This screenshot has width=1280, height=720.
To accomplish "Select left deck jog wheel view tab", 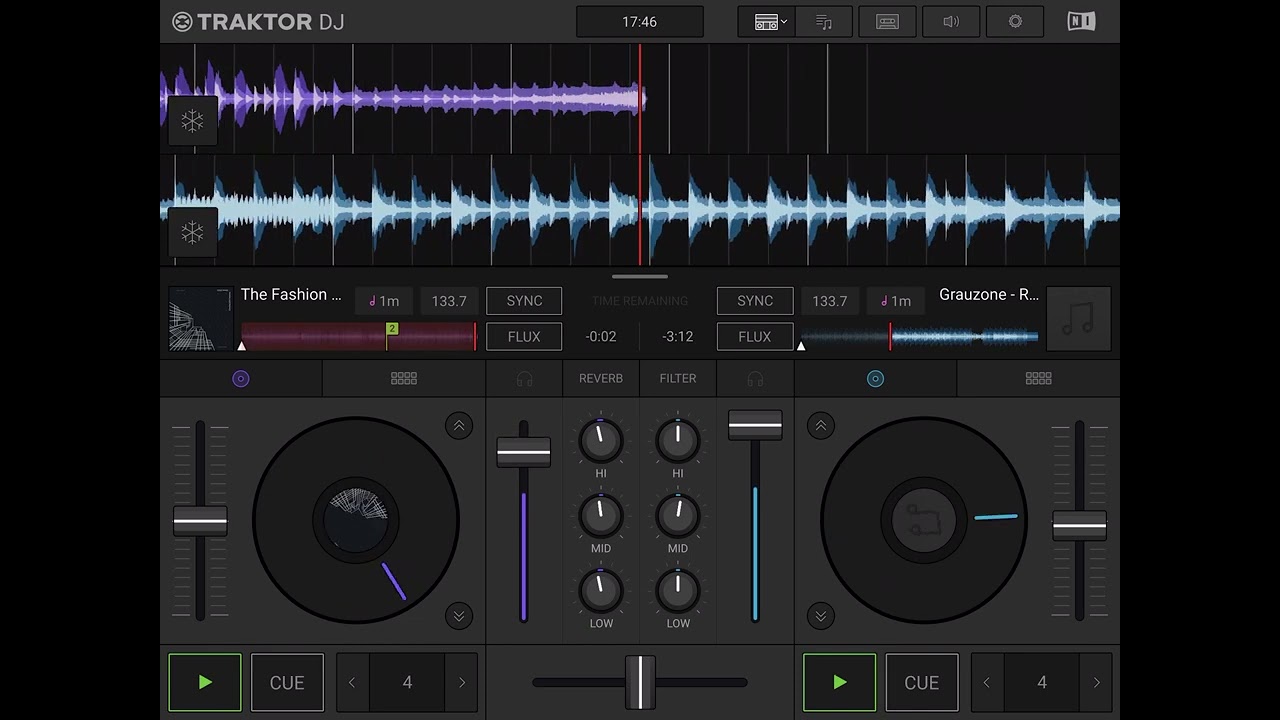I will click(241, 379).
